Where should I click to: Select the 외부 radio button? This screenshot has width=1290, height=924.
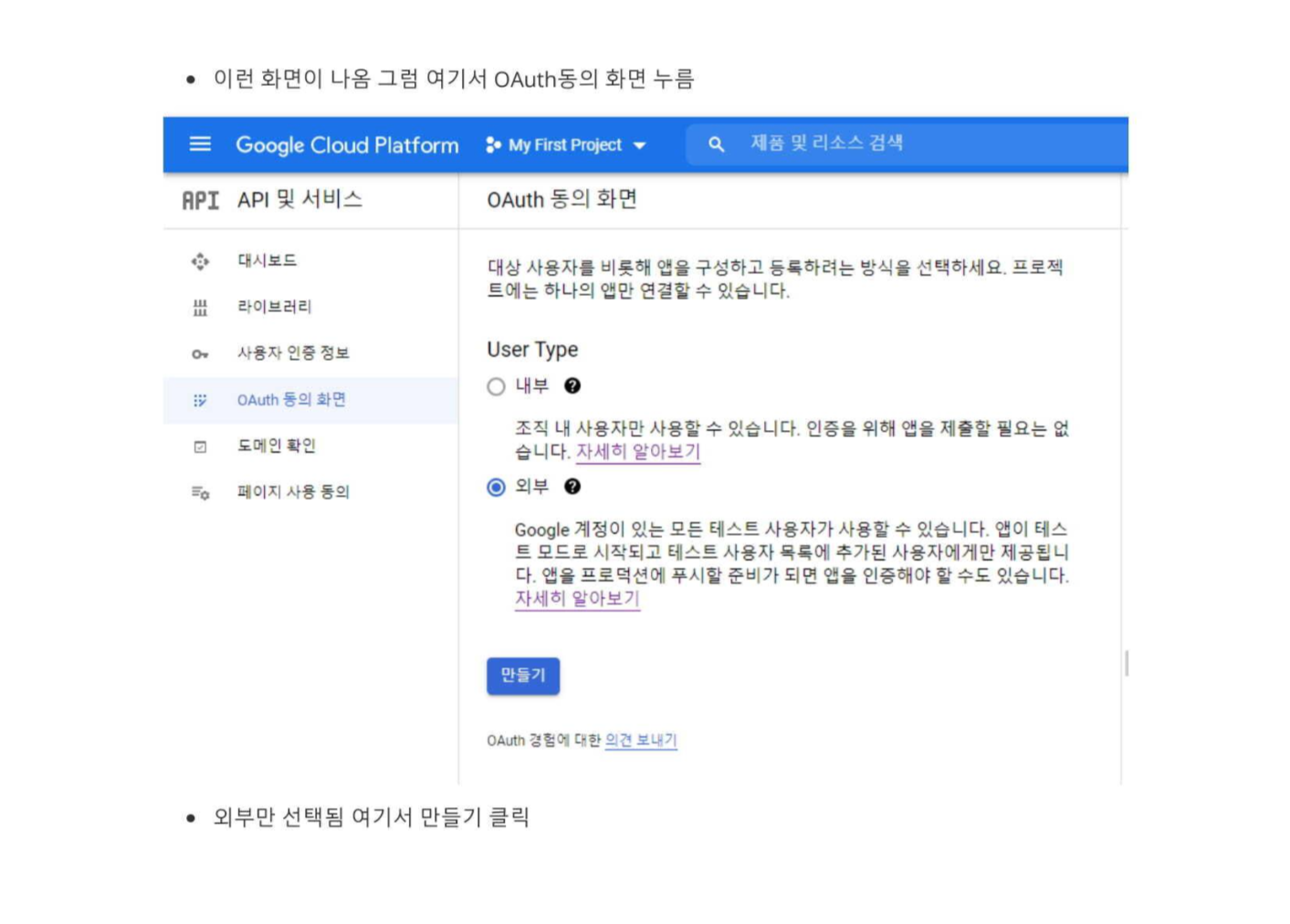[496, 488]
